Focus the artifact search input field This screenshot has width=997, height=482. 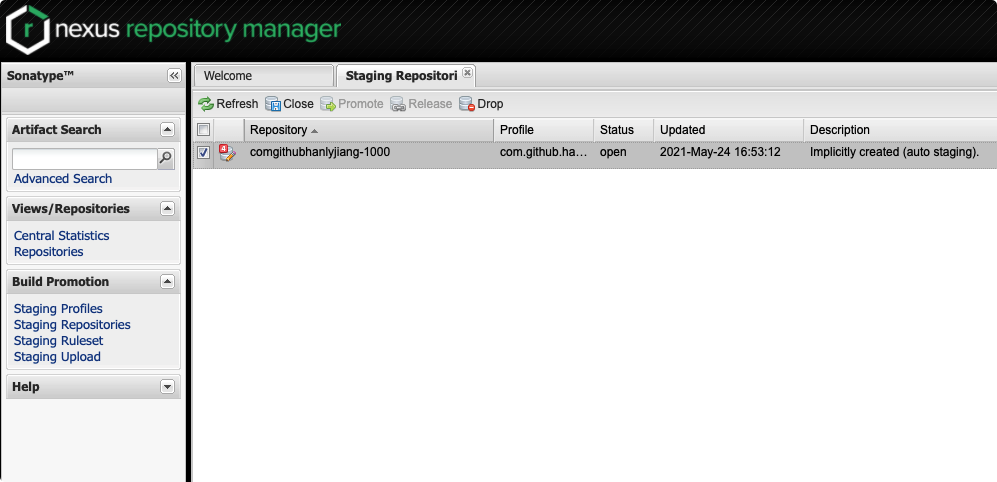pyautogui.click(x=85, y=159)
